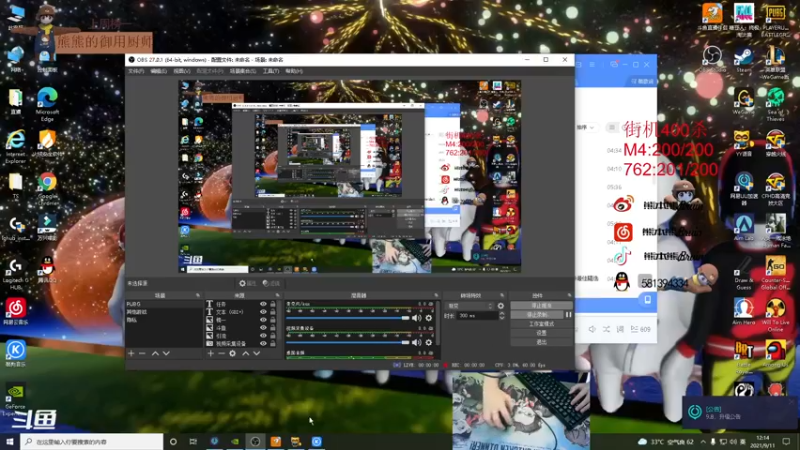
Task: Click volume slider of top mixer channel
Action: (348, 318)
